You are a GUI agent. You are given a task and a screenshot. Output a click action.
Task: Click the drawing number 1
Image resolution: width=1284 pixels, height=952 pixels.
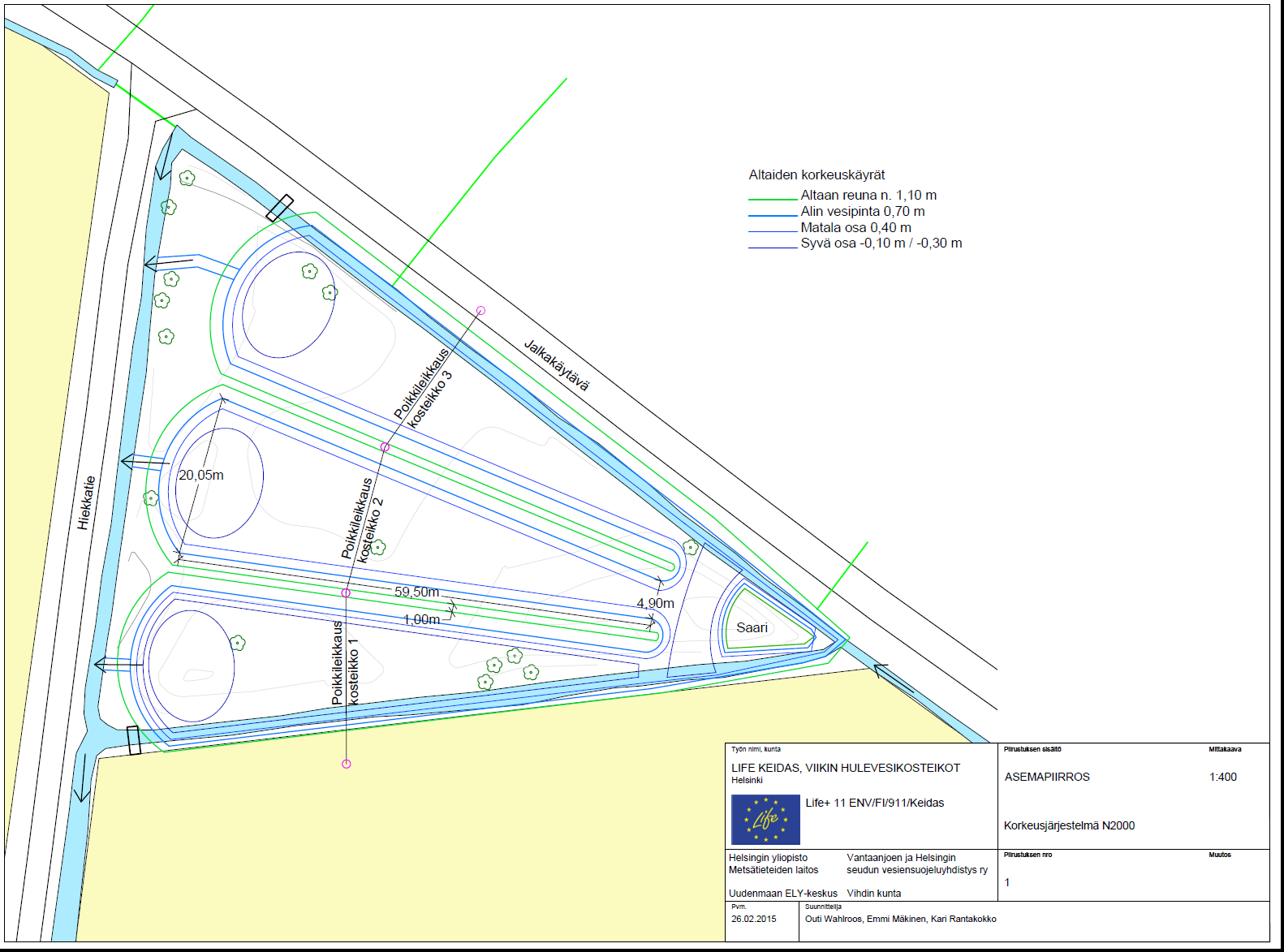point(1007,882)
